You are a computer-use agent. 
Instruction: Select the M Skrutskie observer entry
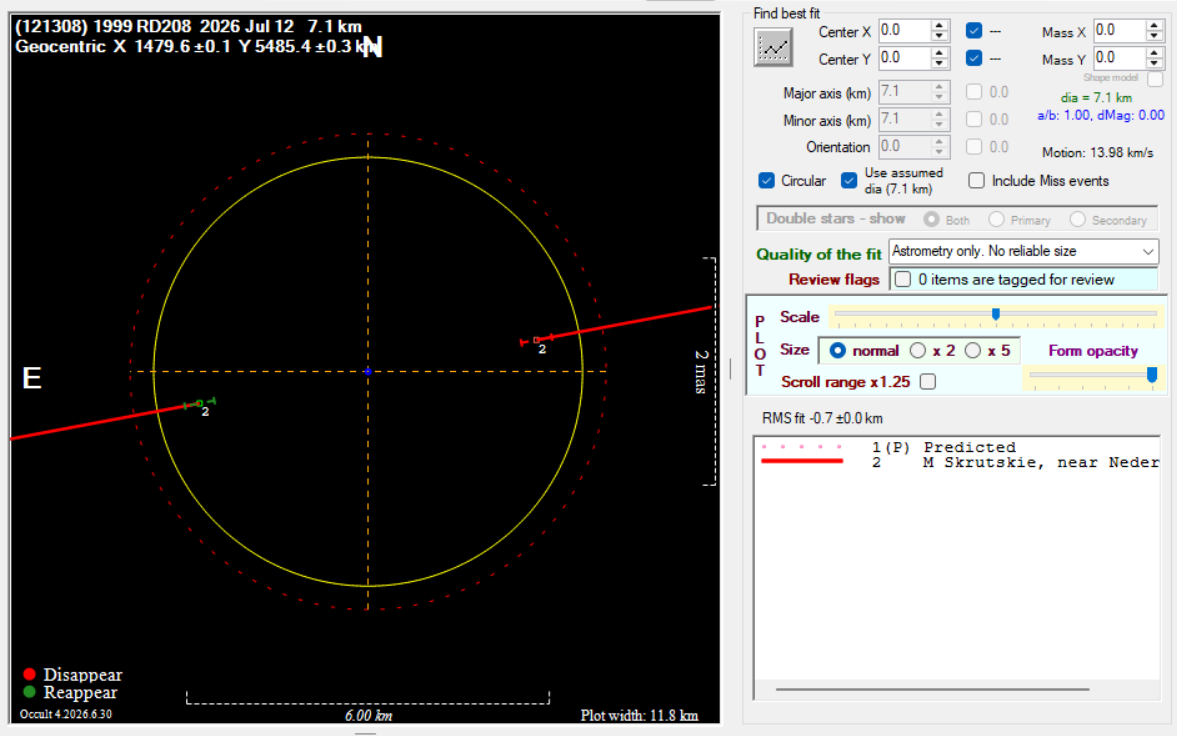[1015, 463]
